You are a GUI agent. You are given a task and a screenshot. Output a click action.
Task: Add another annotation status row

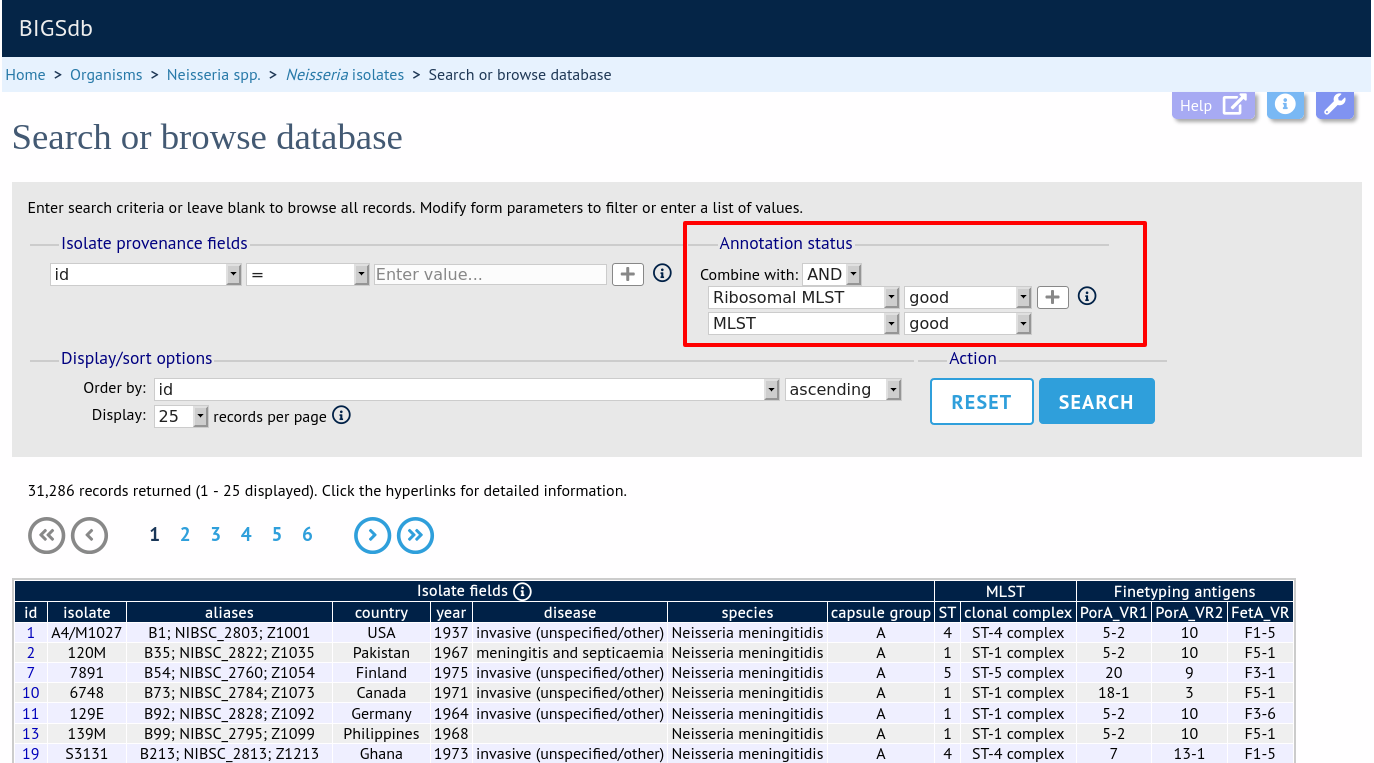point(1053,297)
